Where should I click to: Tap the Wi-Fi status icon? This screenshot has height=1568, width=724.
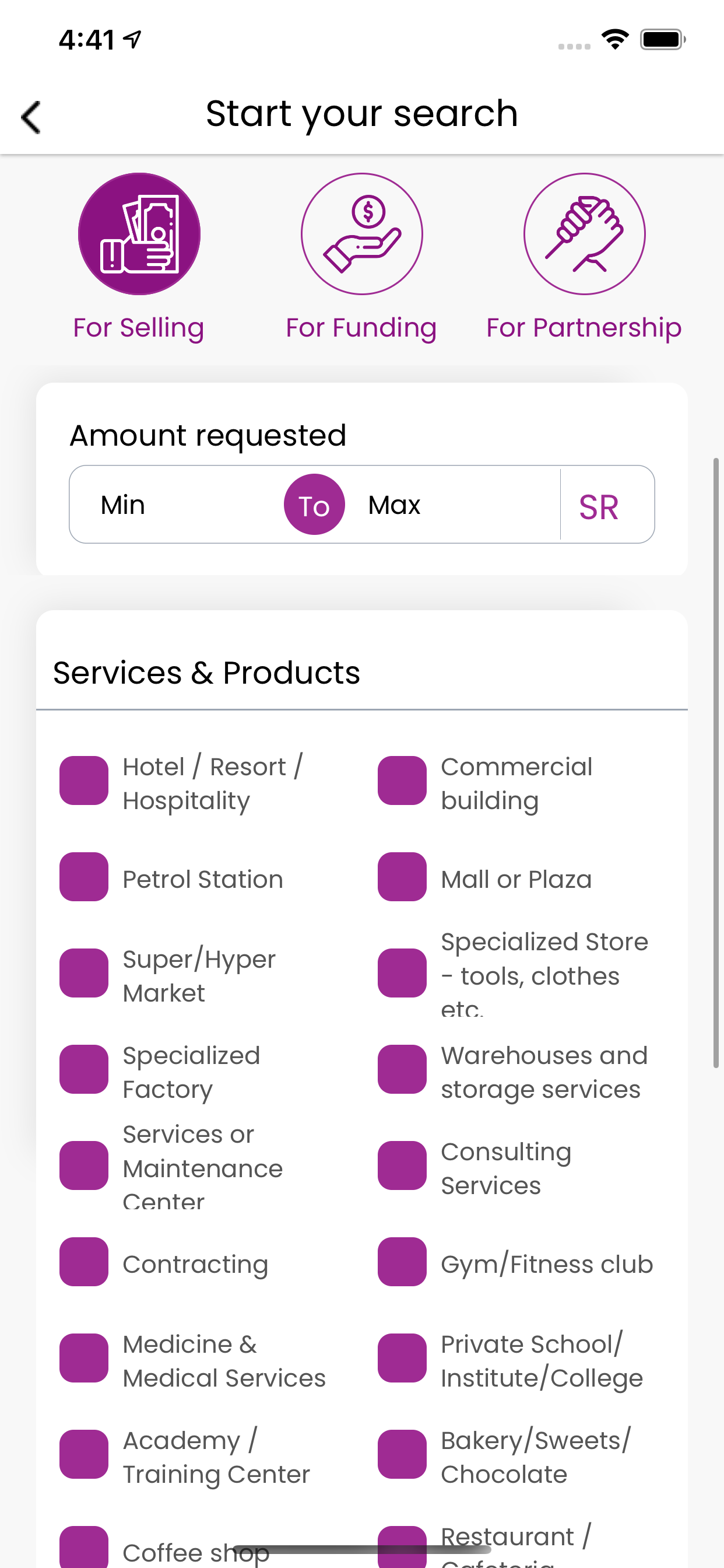click(x=615, y=40)
